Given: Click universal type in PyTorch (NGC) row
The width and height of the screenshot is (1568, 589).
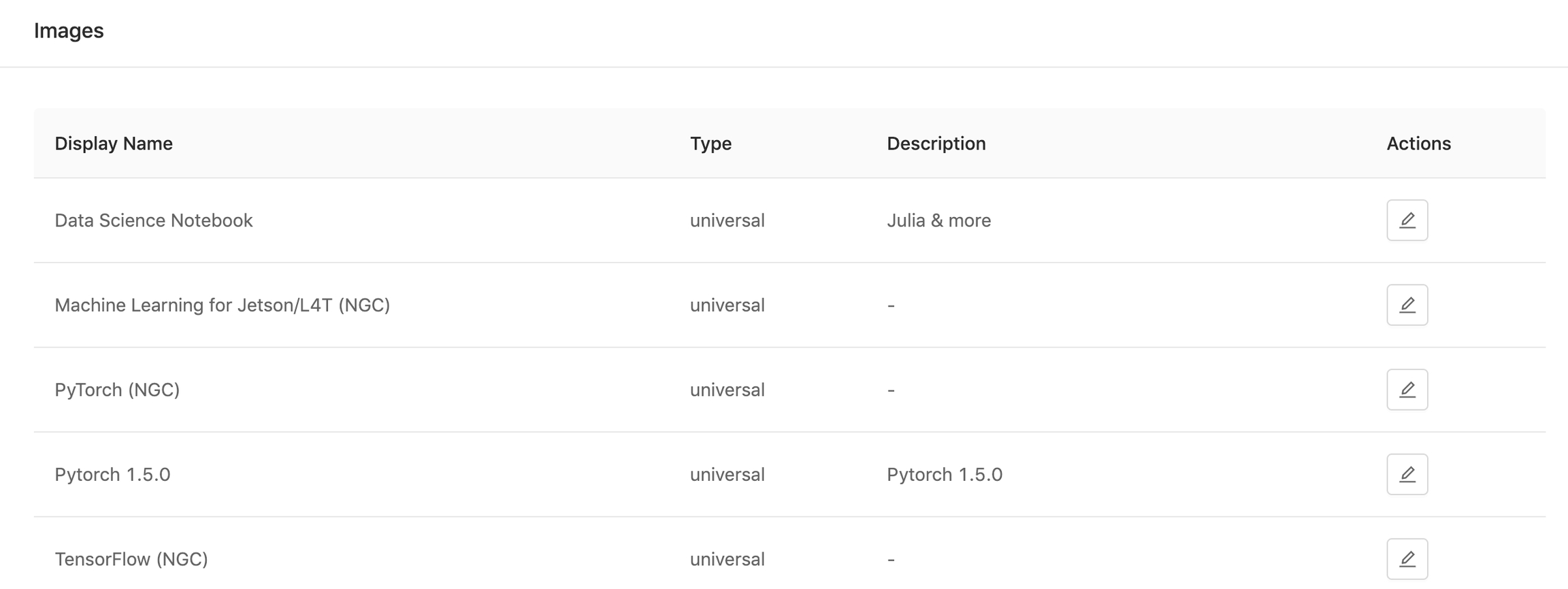Looking at the screenshot, I should pyautogui.click(x=728, y=390).
